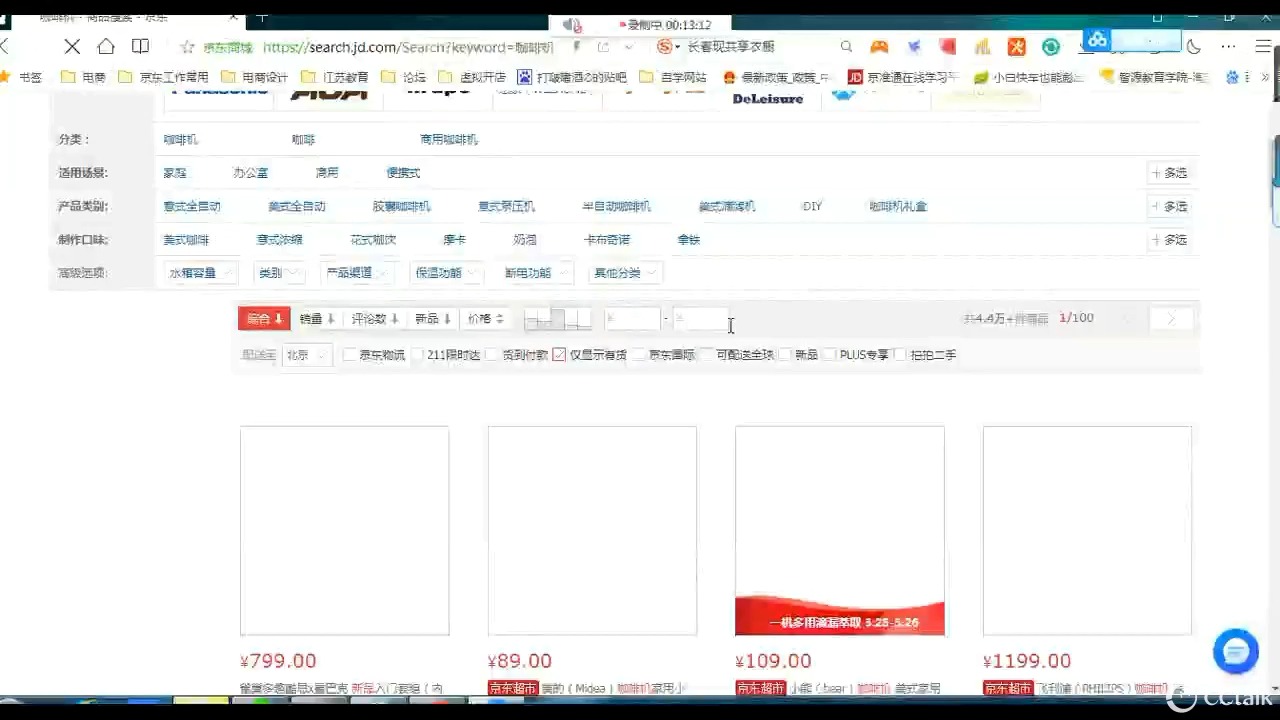The width and height of the screenshot is (1280, 720).
Task: Click the magnifier search icon in toolbar
Action: click(846, 47)
